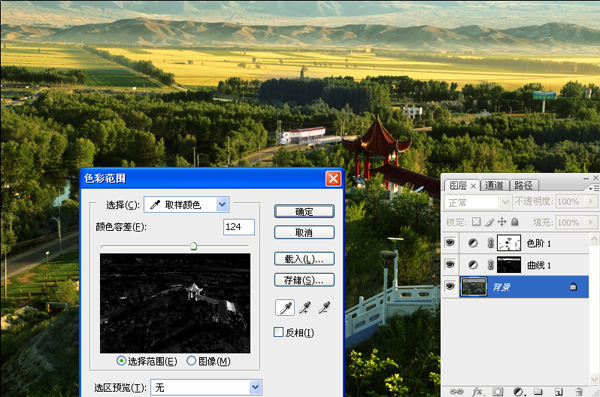Select the 背景 layer name
600x397 pixels.
point(501,287)
